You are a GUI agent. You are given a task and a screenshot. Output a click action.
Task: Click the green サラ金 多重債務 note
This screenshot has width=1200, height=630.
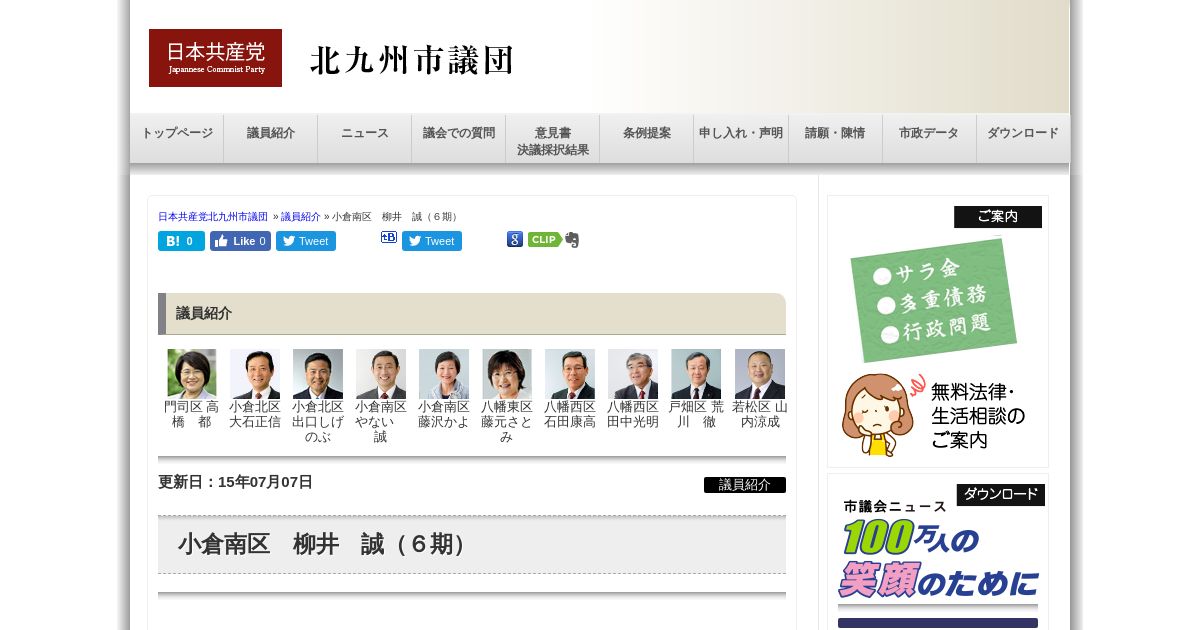point(934,300)
